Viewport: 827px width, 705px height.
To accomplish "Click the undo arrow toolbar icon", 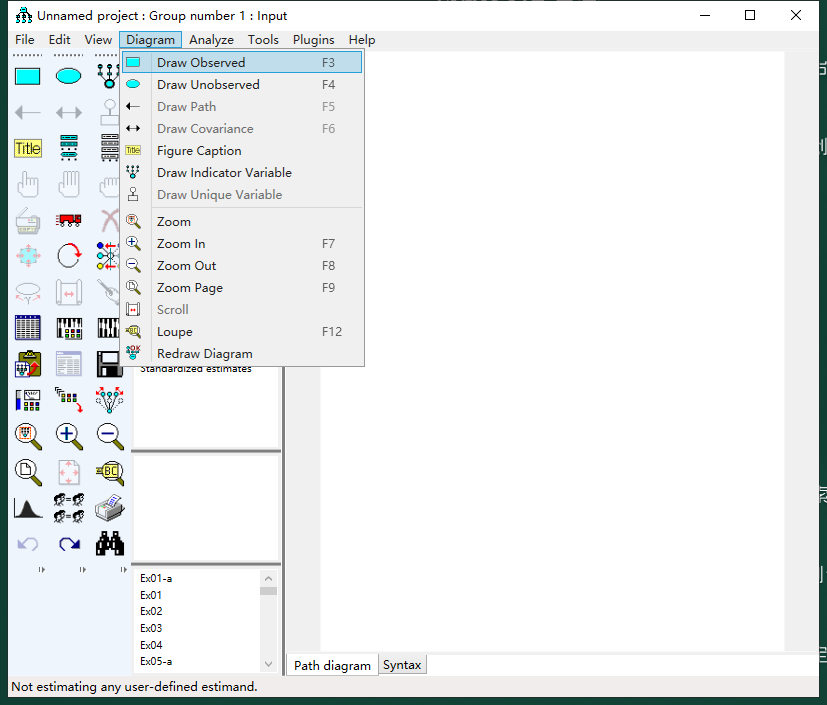I will 27,544.
